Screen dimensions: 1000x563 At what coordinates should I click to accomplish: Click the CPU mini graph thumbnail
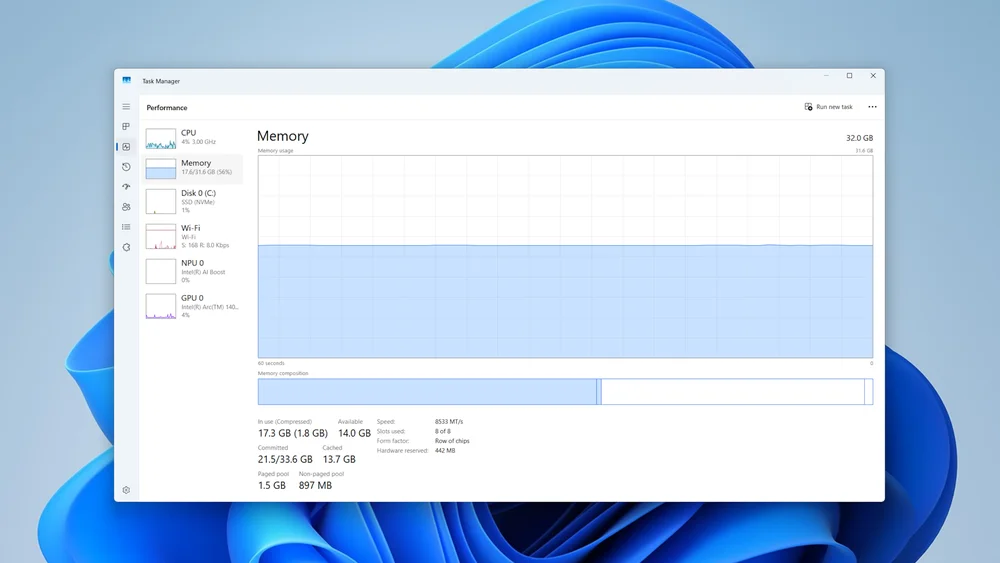[x=161, y=138]
